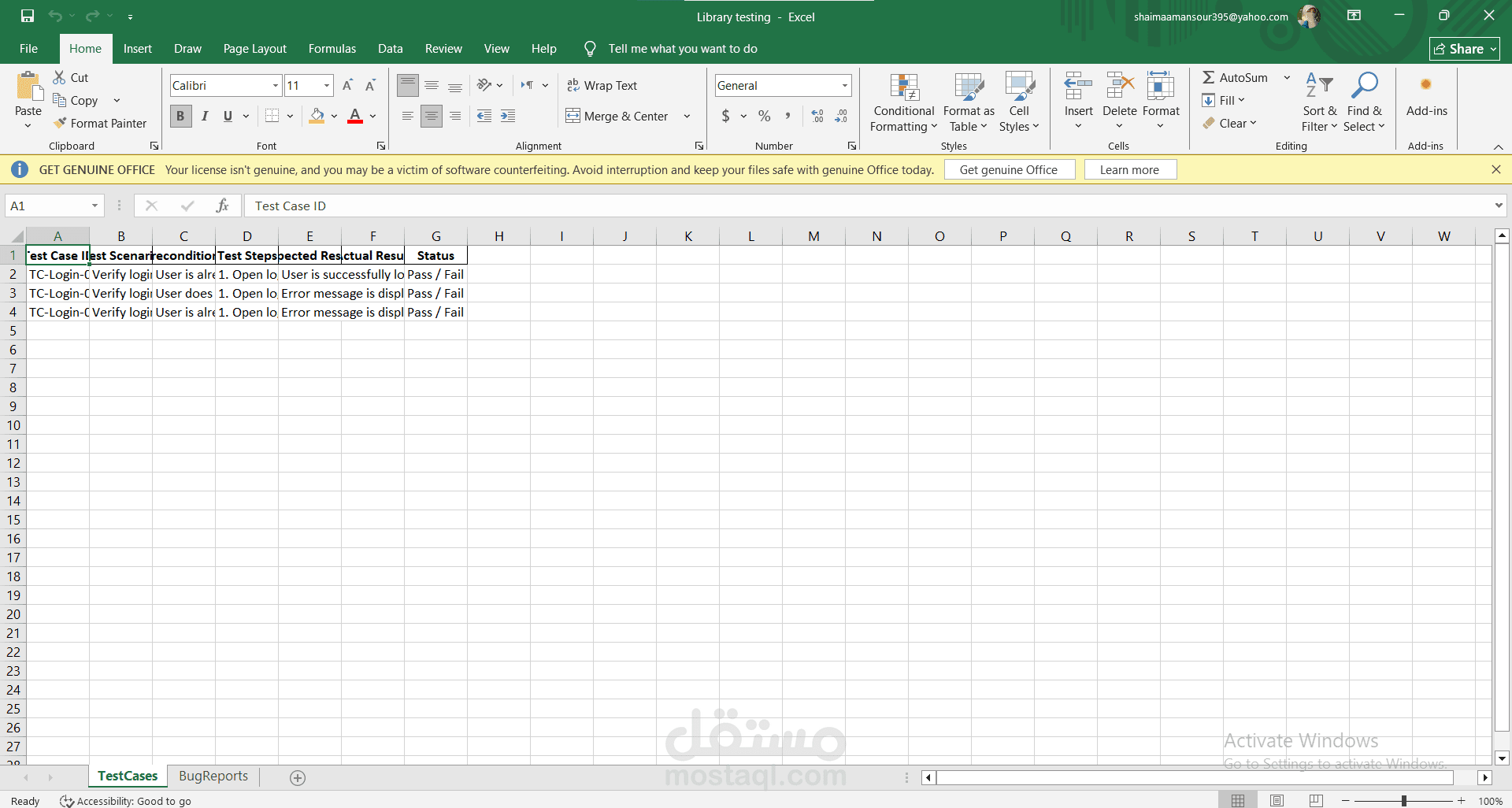Click the zoom slider handle
This screenshot has height=808, width=1512.
click(x=1404, y=800)
